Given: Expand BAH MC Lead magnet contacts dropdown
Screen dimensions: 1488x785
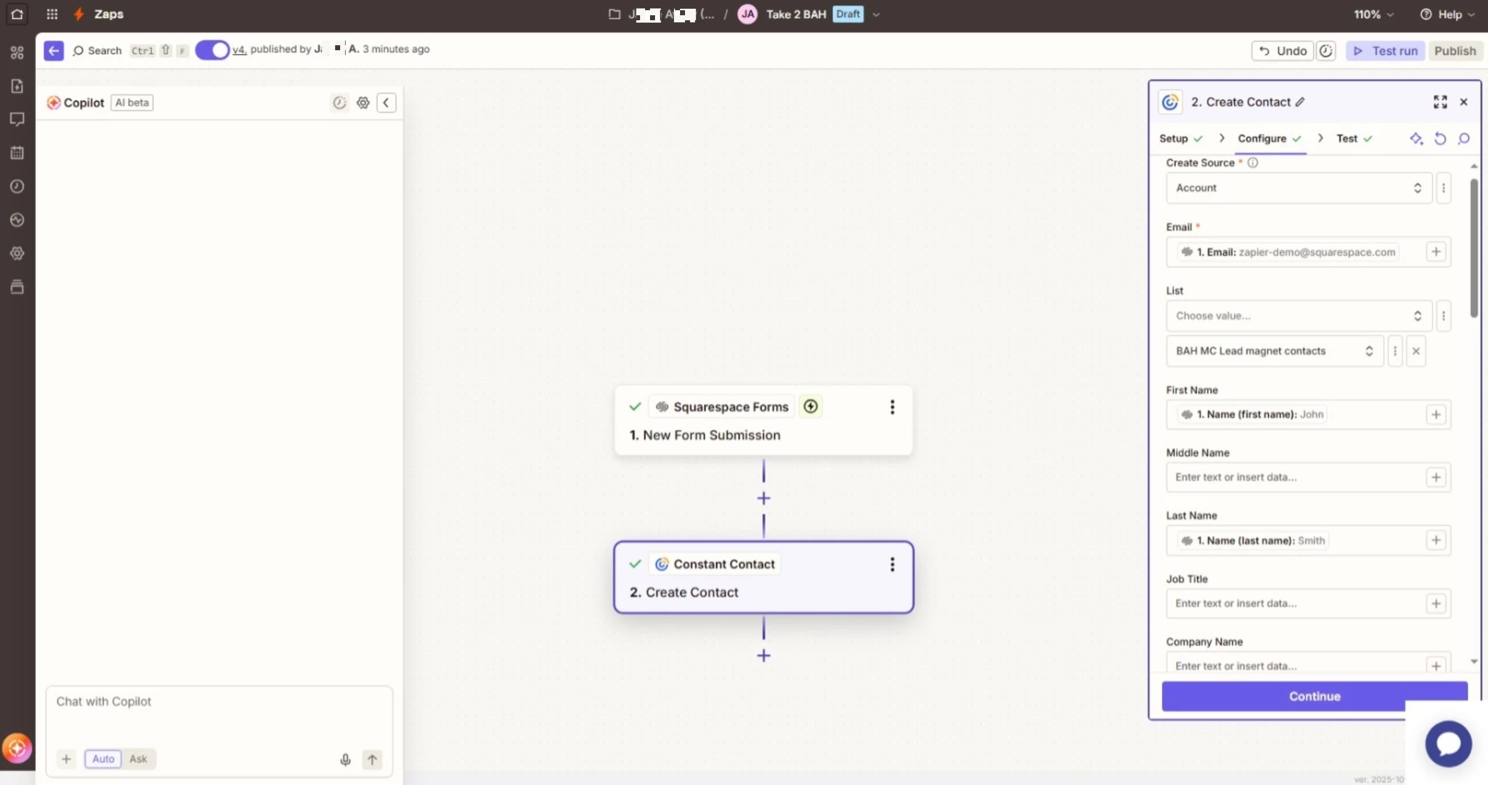Looking at the screenshot, I should (x=1273, y=351).
